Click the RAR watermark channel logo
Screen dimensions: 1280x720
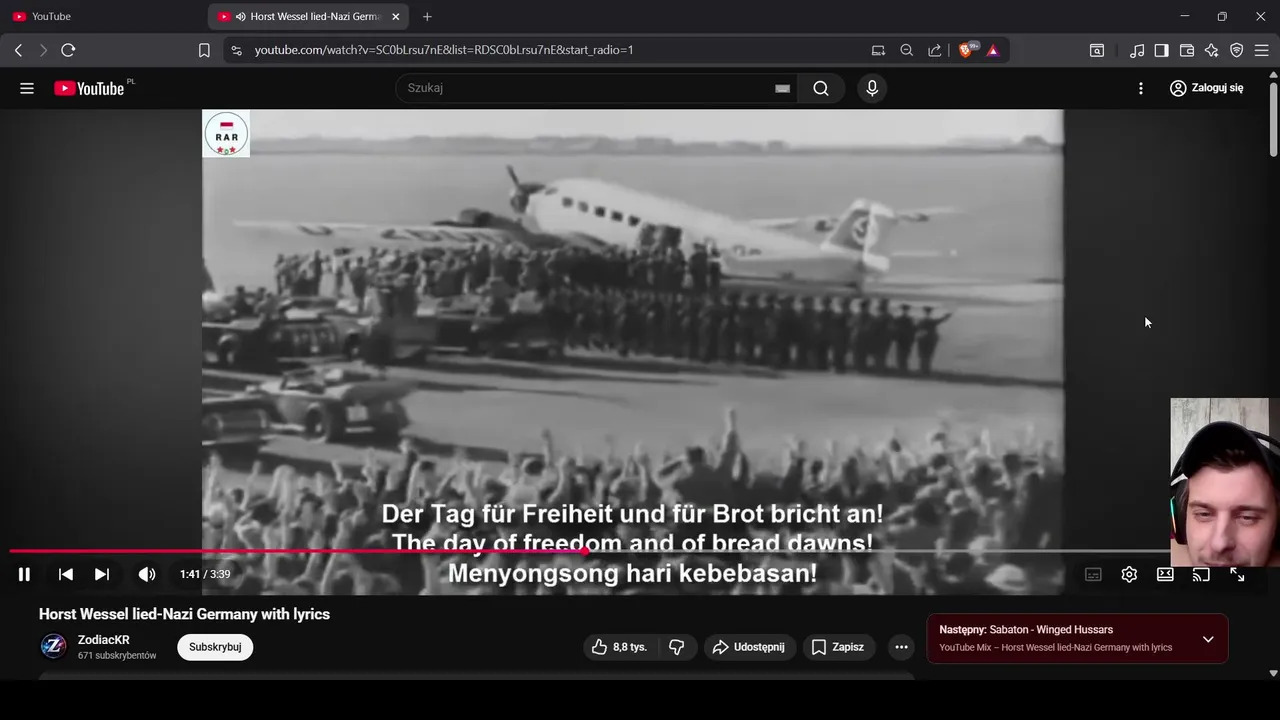[x=226, y=134]
